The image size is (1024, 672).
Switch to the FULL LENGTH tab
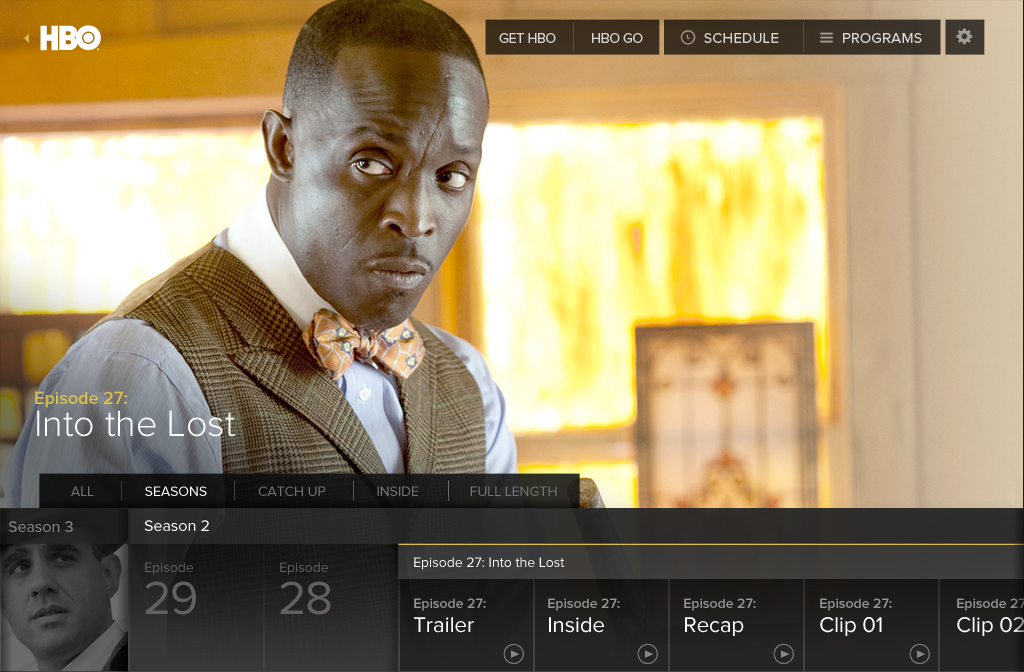point(513,491)
